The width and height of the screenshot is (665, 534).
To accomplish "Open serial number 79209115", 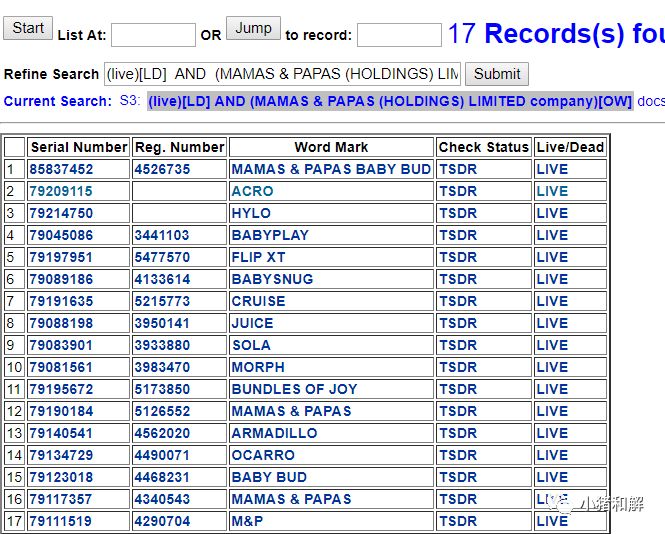I will click(61, 191).
